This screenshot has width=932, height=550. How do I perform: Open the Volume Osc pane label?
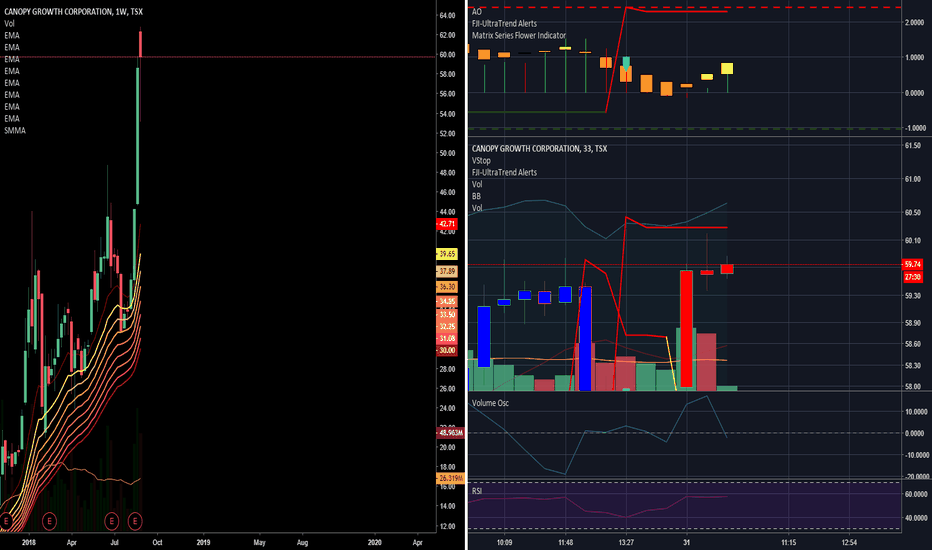coord(490,403)
